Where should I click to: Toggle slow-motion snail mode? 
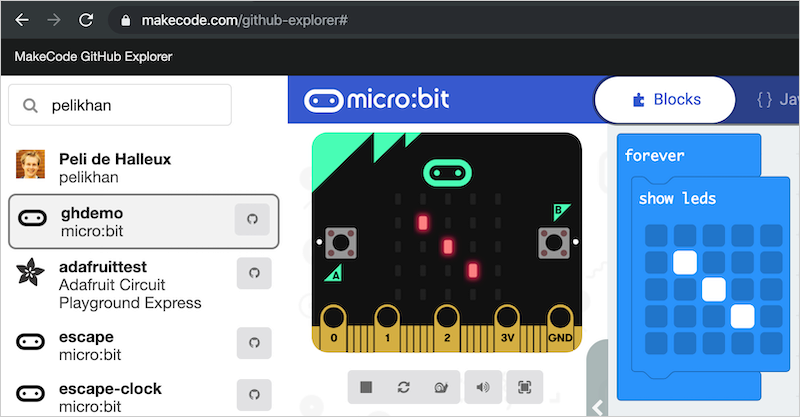point(441,387)
